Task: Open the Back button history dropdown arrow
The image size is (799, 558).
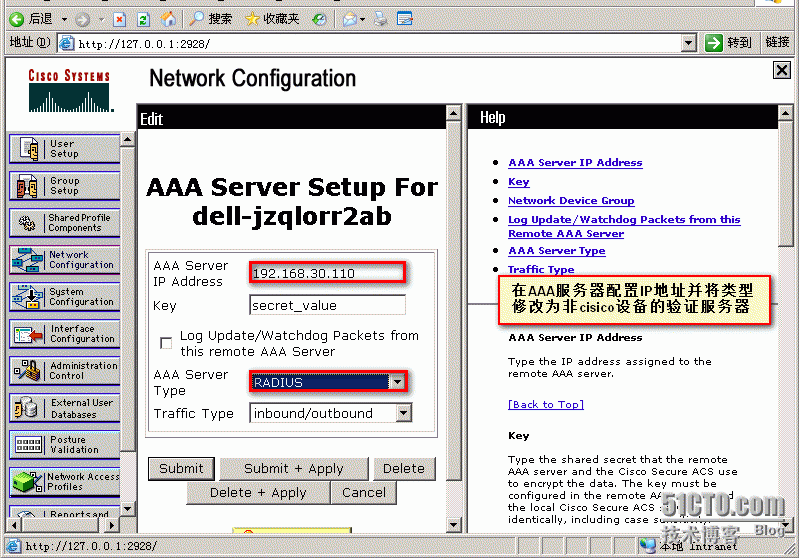Action: coord(64,20)
